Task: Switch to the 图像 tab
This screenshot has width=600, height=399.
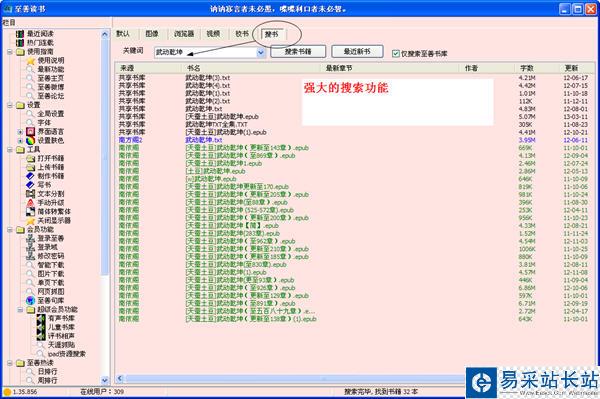Action: tap(152, 34)
